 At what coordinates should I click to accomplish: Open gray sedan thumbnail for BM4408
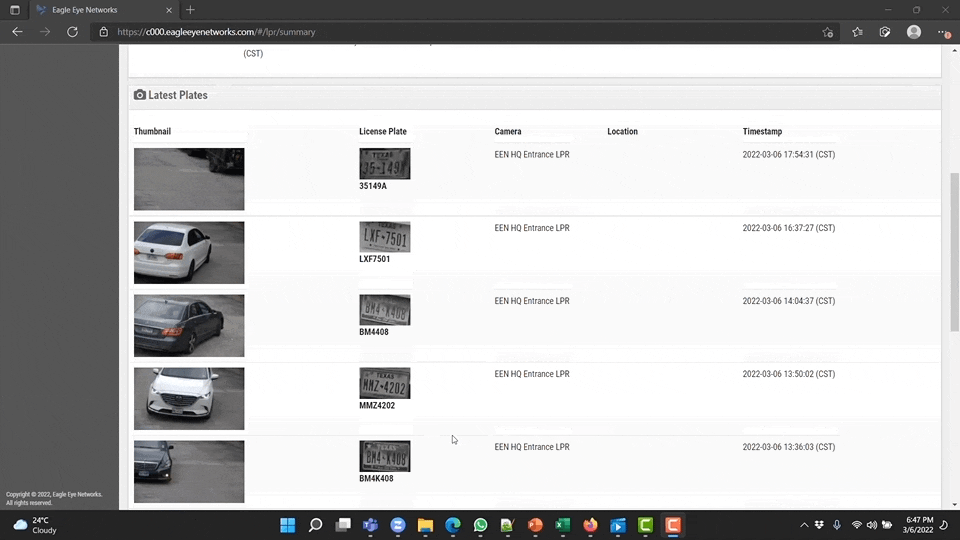(x=189, y=326)
